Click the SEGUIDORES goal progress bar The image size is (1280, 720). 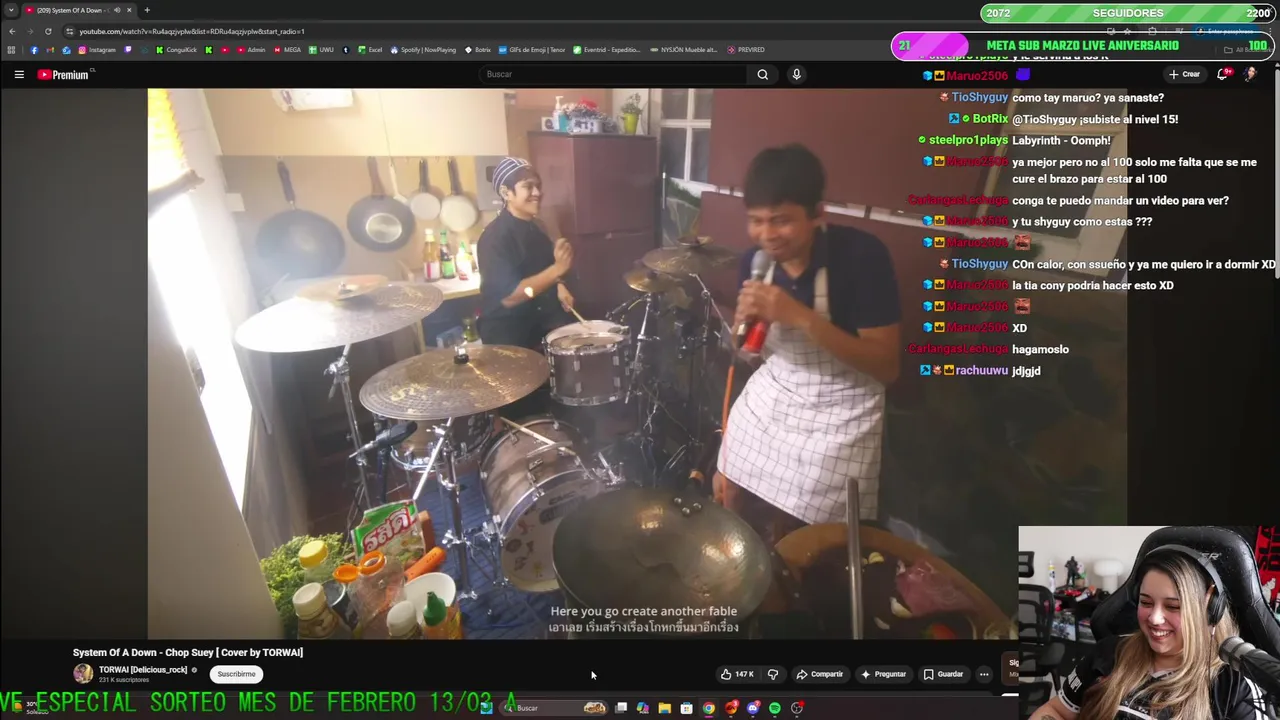pyautogui.click(x=1128, y=13)
